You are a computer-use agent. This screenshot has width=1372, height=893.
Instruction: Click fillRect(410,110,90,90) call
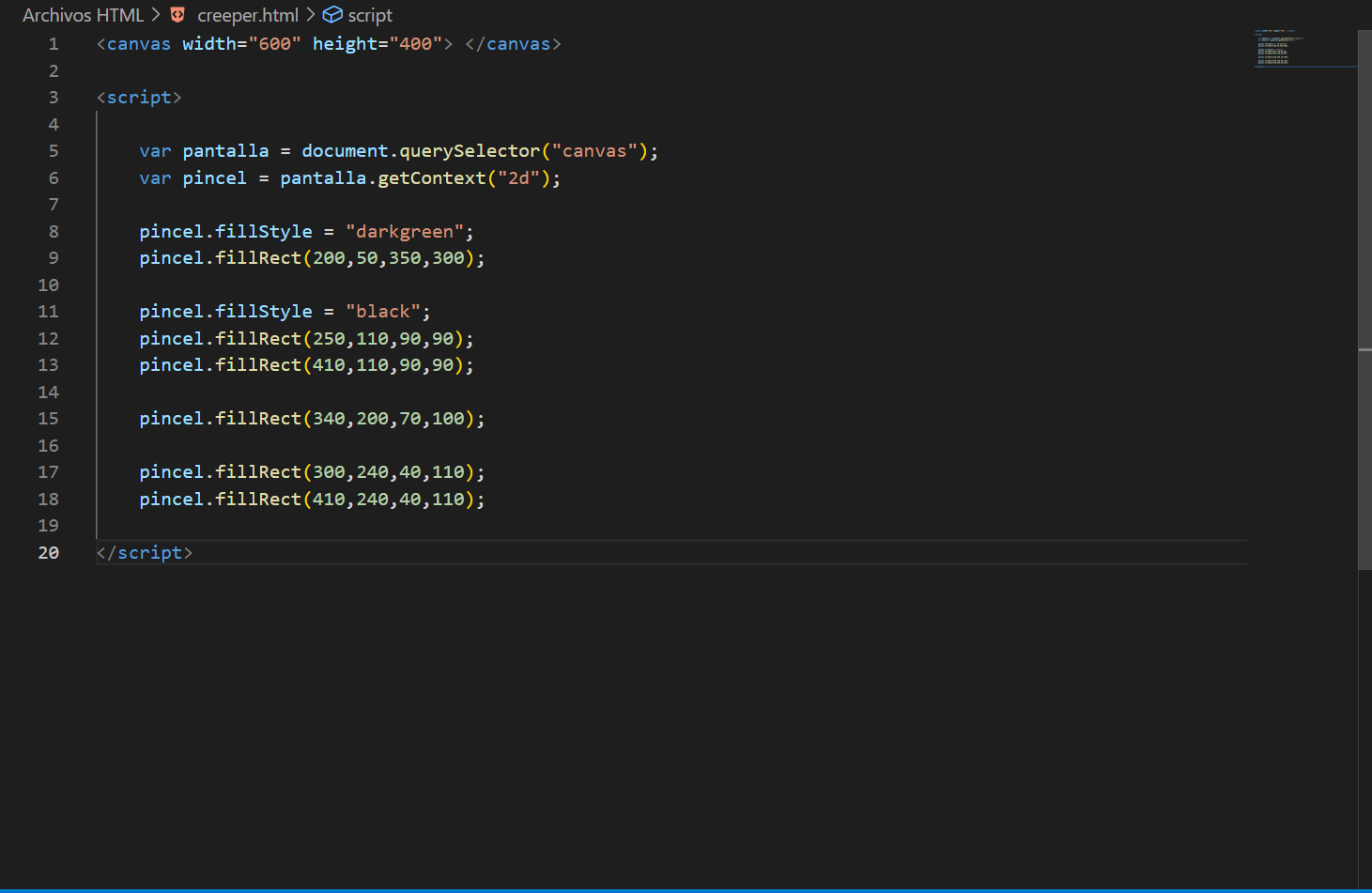340,365
